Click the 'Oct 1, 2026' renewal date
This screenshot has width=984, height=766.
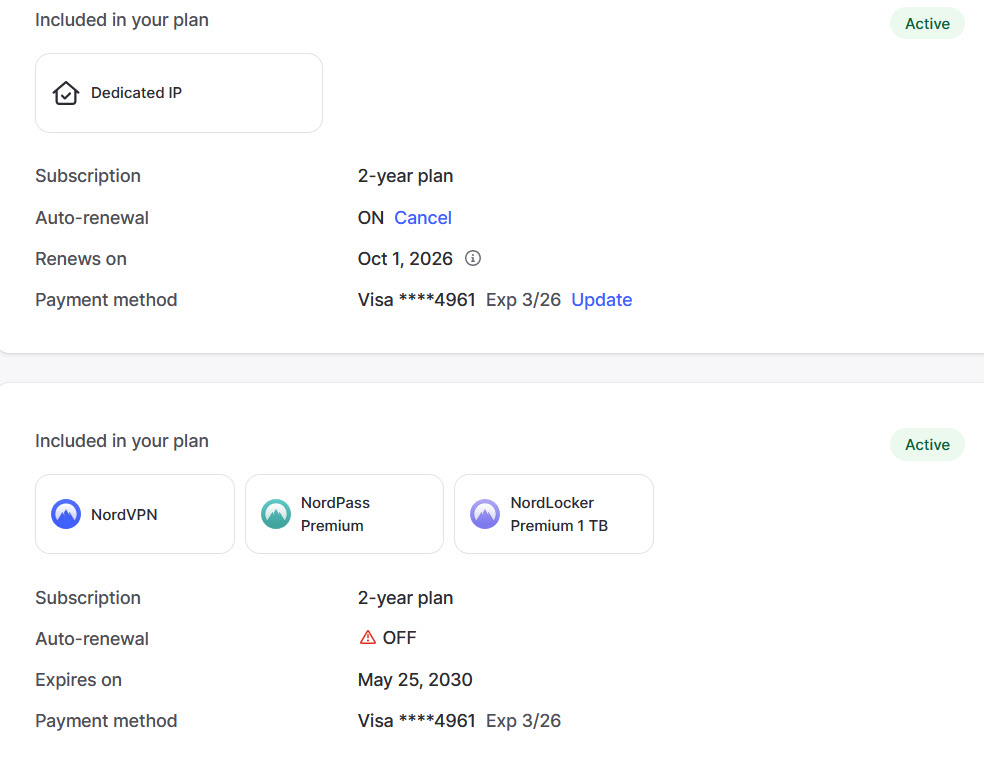[x=405, y=259]
